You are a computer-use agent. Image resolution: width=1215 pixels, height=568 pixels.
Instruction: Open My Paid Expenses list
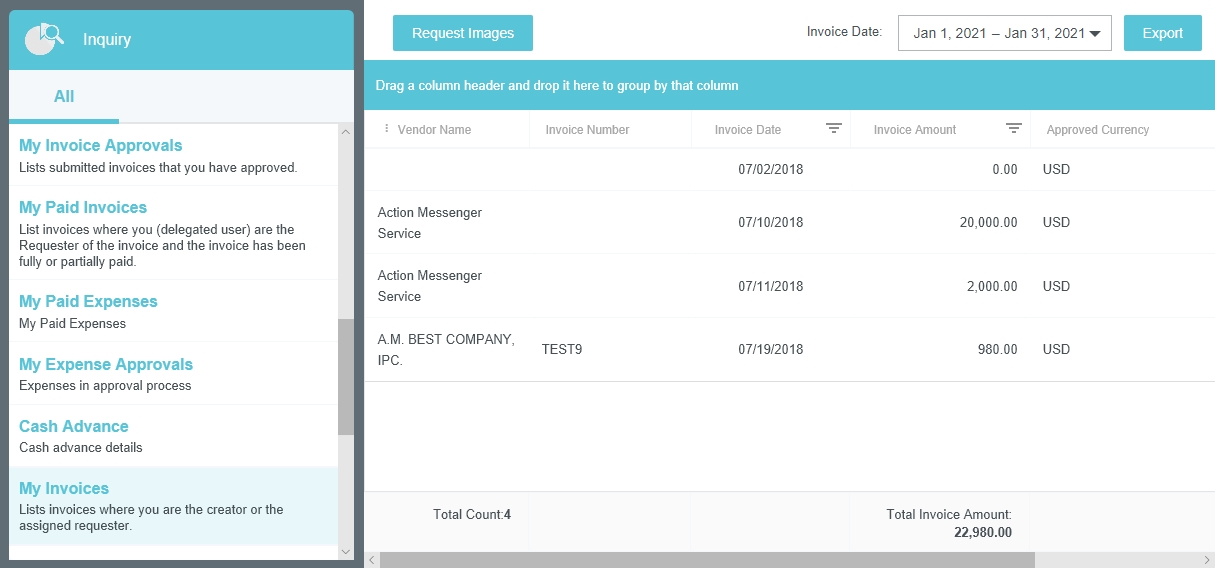(88, 302)
